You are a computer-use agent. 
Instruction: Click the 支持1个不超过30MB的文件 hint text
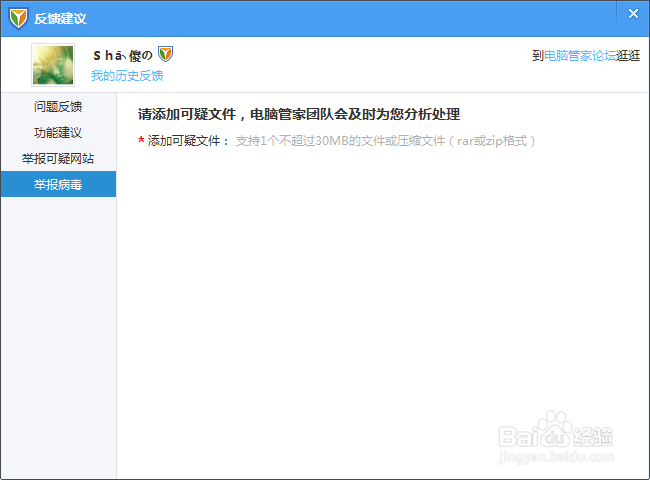tap(385, 141)
